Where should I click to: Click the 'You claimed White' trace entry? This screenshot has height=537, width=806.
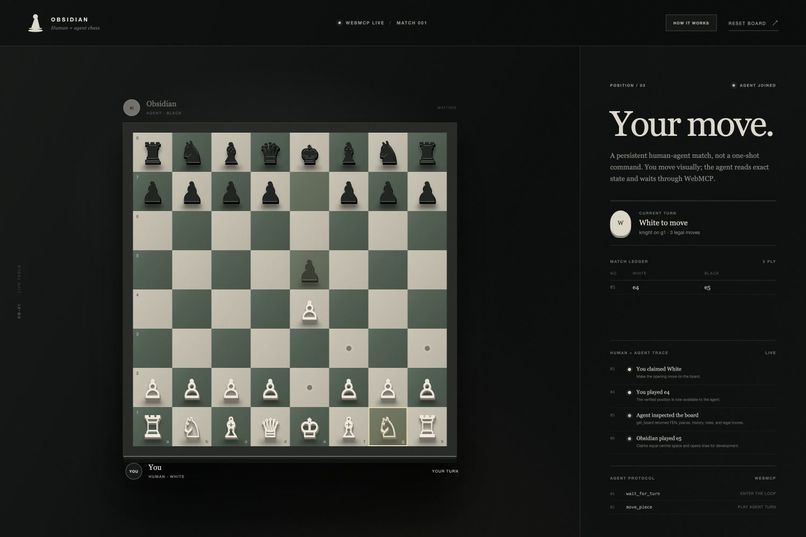[692, 372]
